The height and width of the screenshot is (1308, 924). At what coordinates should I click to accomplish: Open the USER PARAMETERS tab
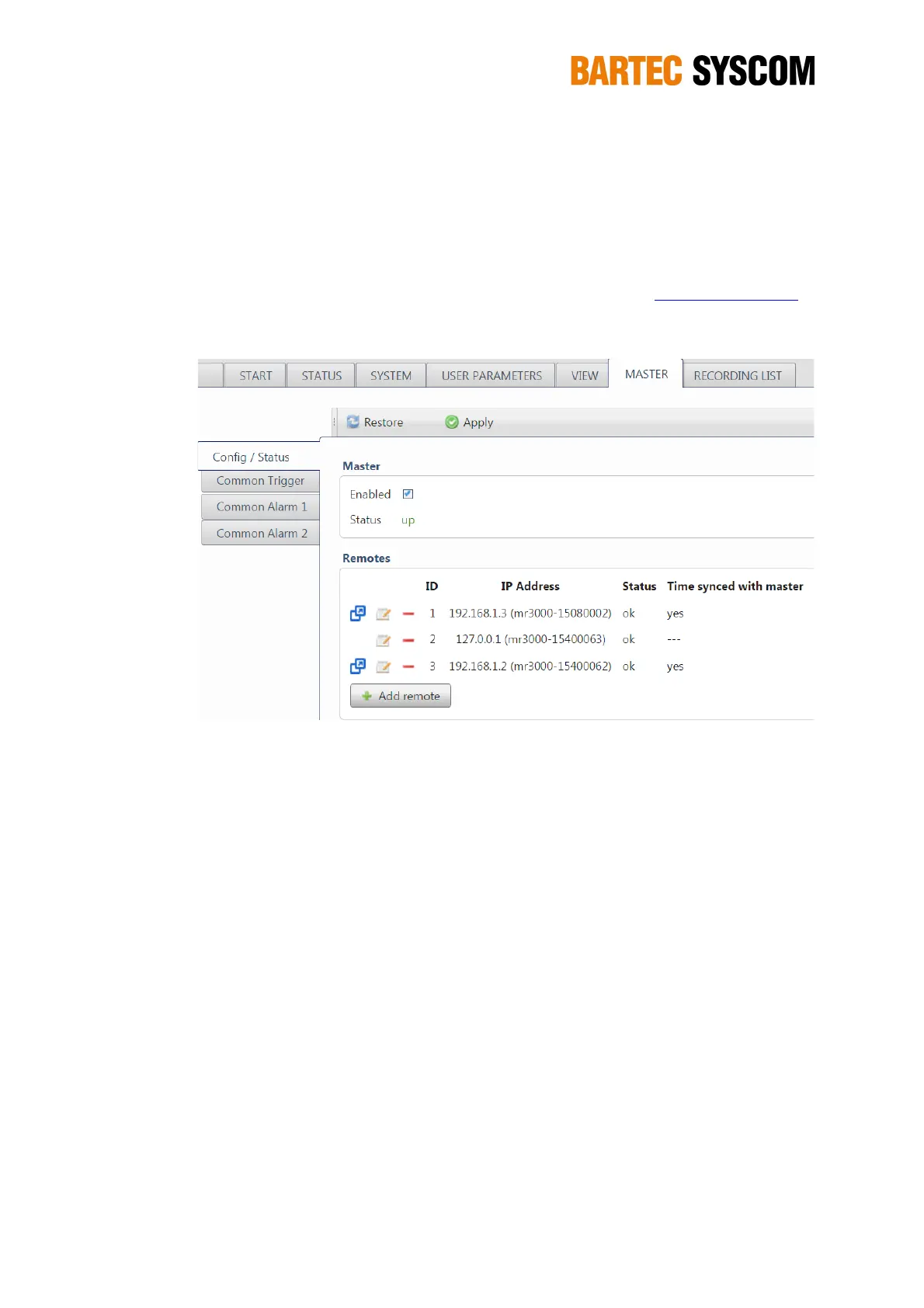coord(492,375)
